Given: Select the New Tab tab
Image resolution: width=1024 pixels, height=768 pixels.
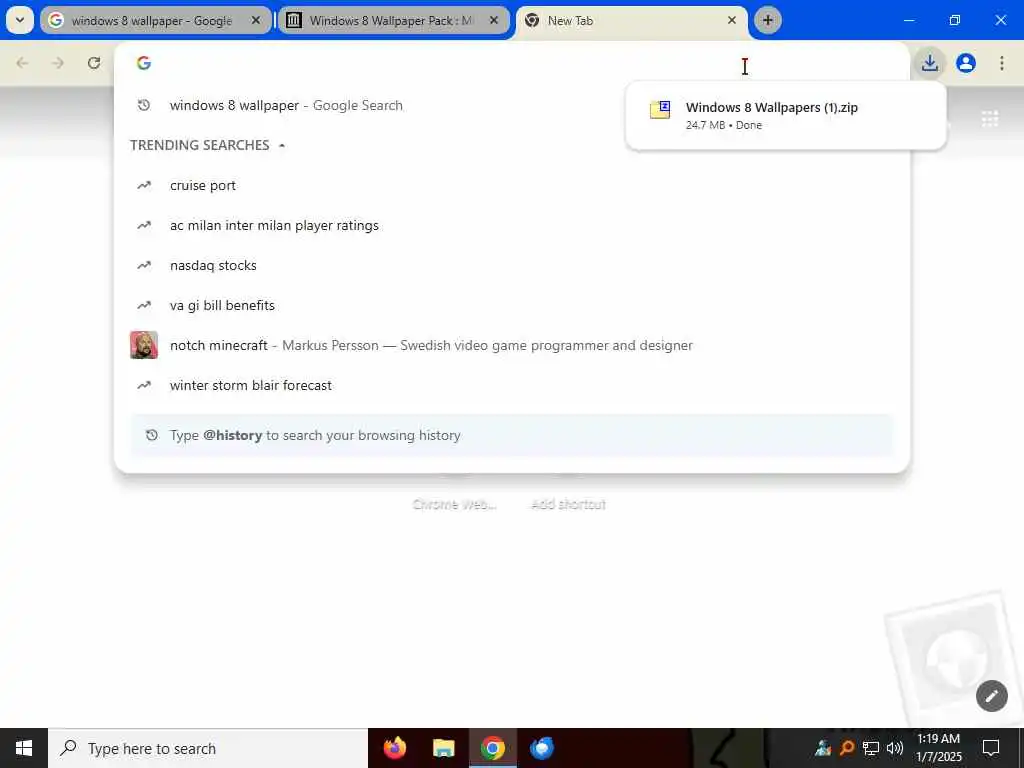Looking at the screenshot, I should tap(631, 20).
